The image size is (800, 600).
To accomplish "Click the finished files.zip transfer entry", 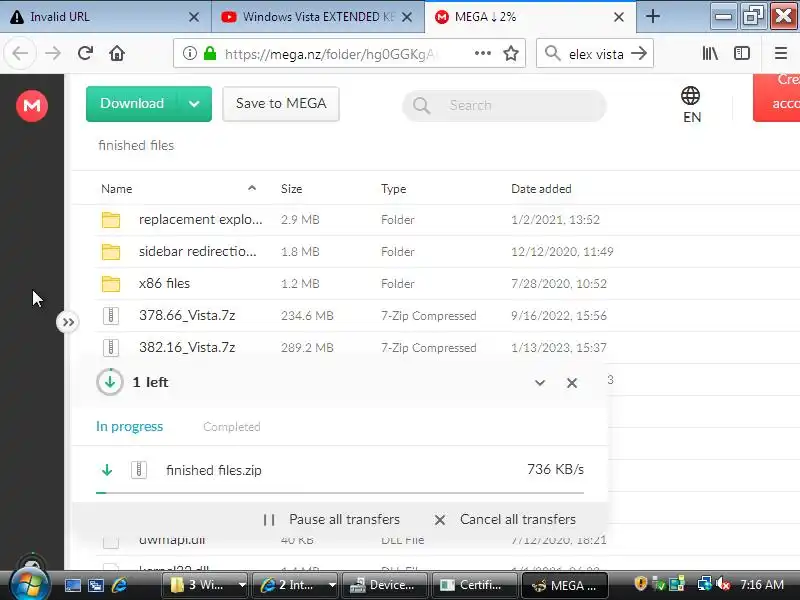I will coord(340,470).
